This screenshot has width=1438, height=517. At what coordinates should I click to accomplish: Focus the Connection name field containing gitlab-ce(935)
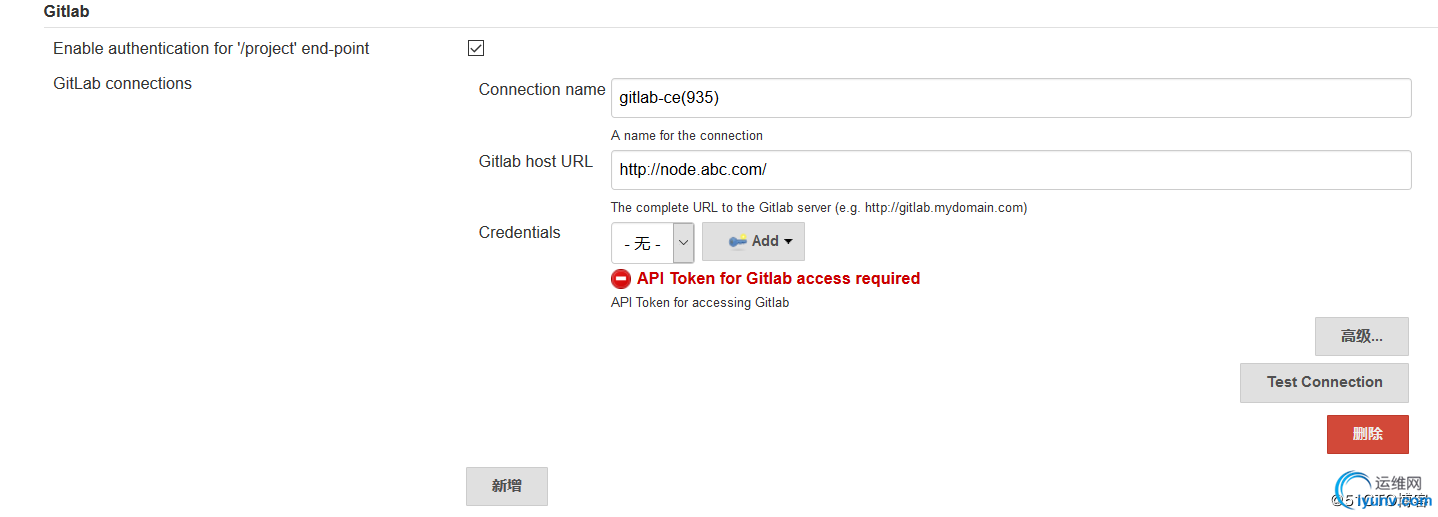(x=1011, y=98)
